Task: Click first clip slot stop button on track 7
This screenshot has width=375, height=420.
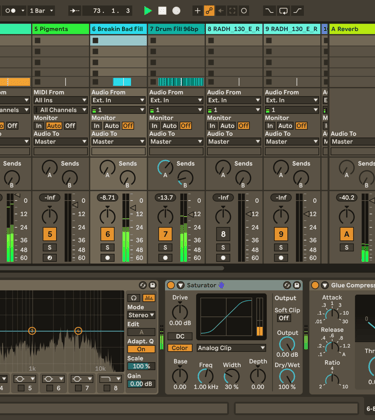Action: coord(153,40)
